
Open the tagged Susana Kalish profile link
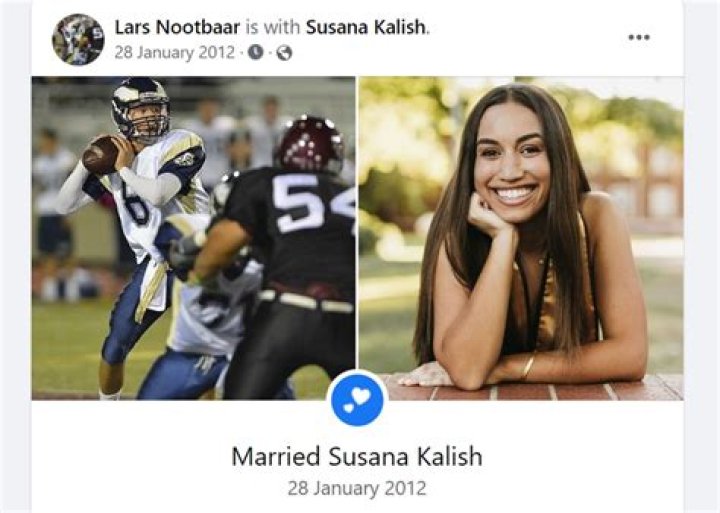(366, 27)
